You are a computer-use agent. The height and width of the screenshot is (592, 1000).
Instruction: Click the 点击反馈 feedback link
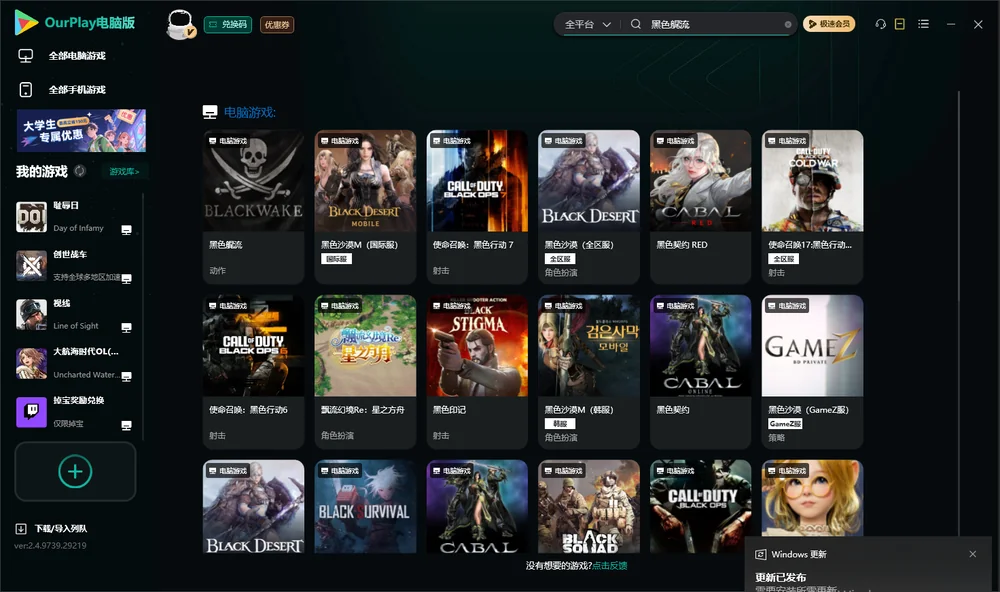tap(610, 565)
